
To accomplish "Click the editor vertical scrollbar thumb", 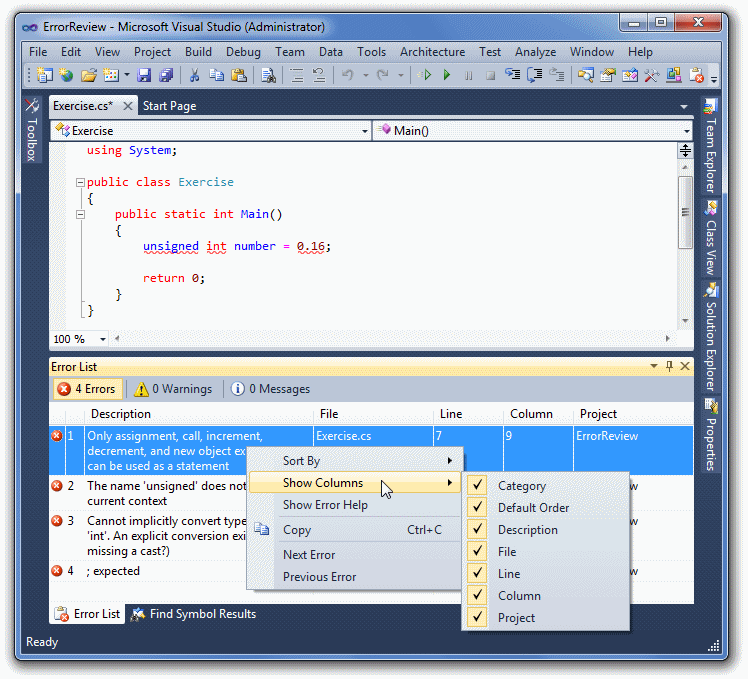I will pos(685,212).
